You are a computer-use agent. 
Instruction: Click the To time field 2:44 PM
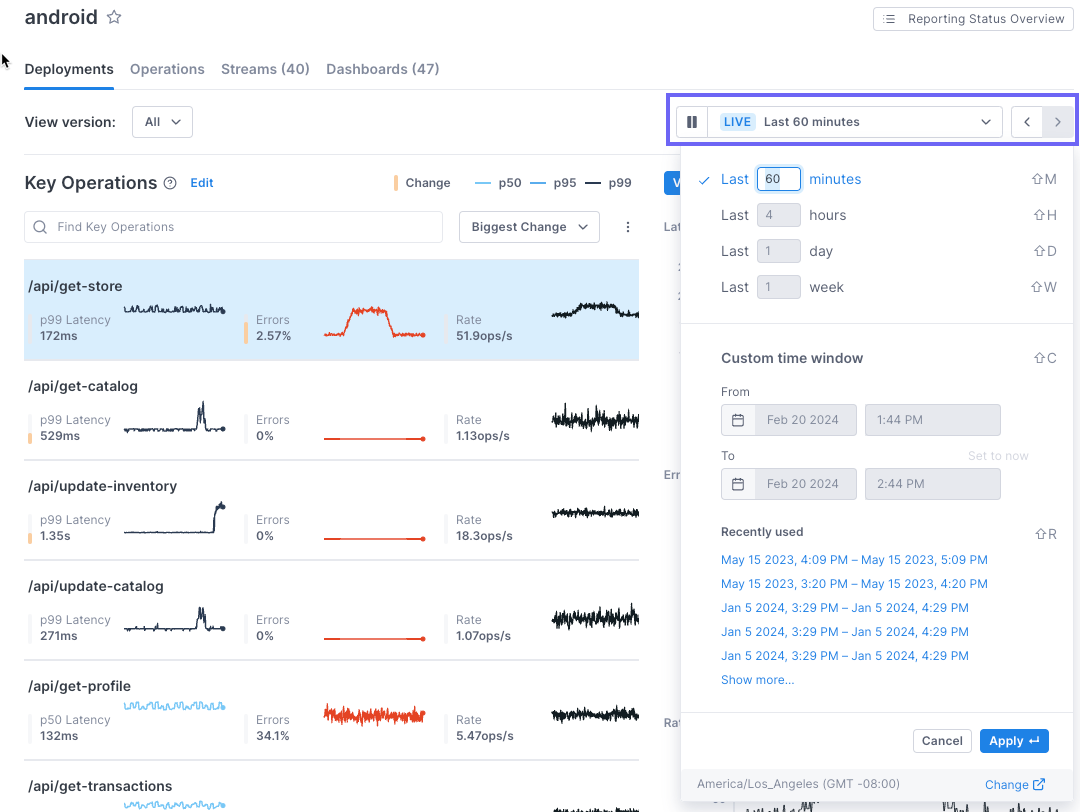point(933,484)
